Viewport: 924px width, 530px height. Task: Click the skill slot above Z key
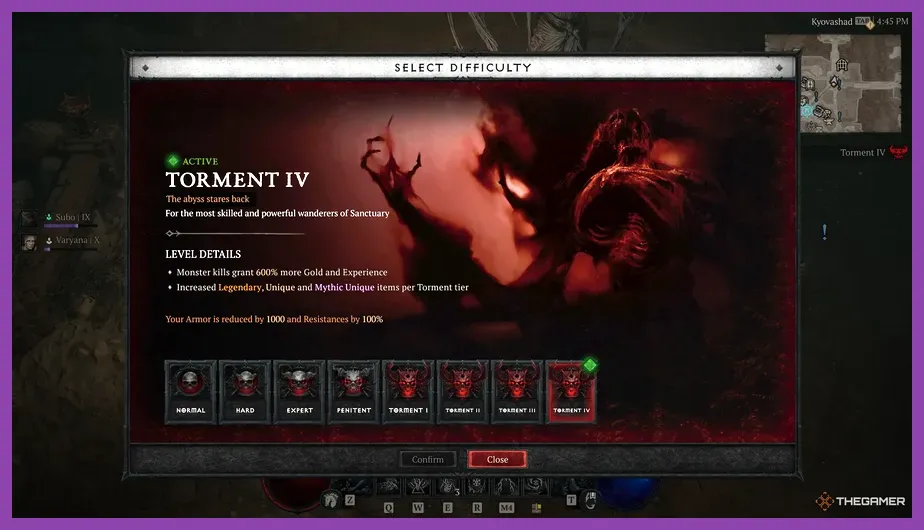coord(354,486)
